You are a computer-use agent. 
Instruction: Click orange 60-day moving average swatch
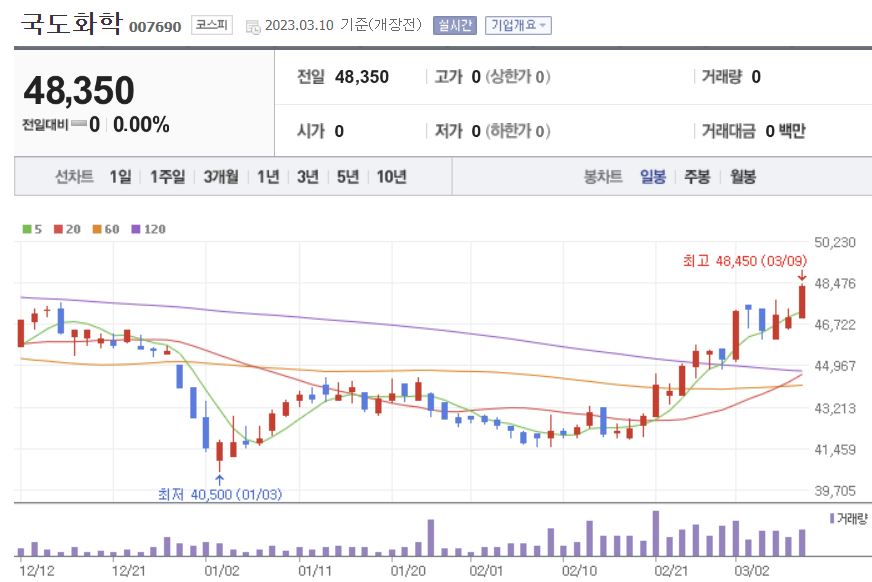pos(97,229)
